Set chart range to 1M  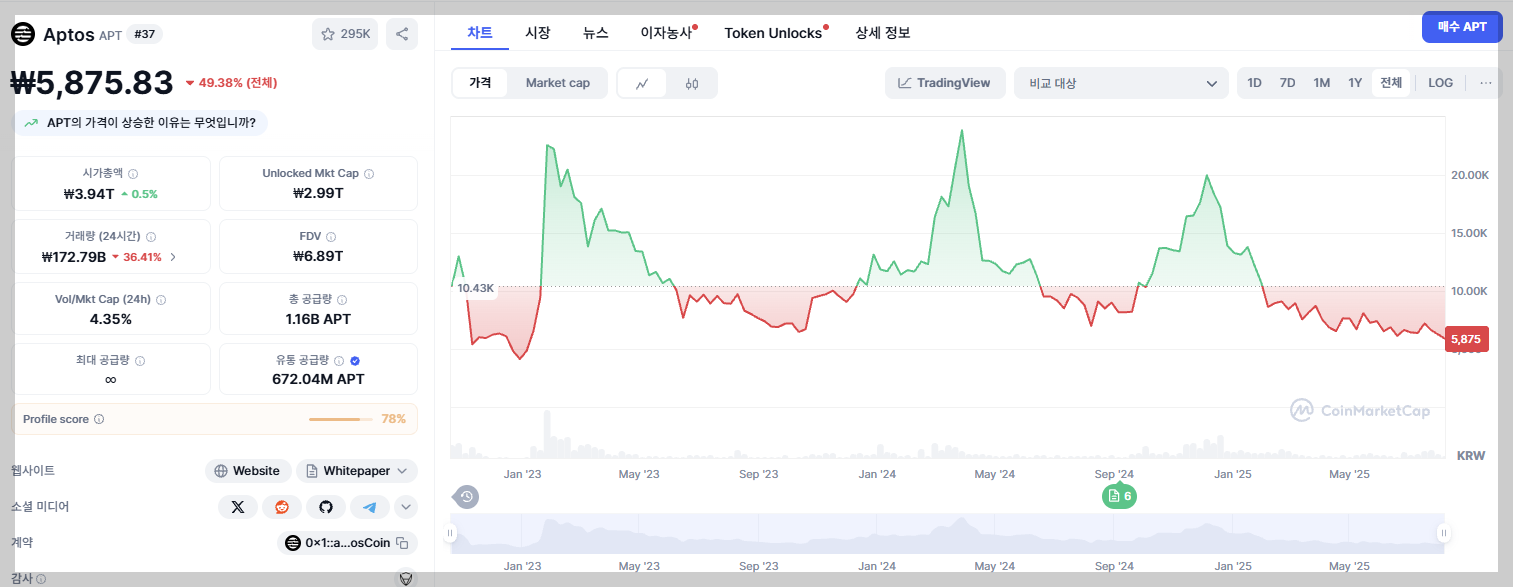(1321, 83)
